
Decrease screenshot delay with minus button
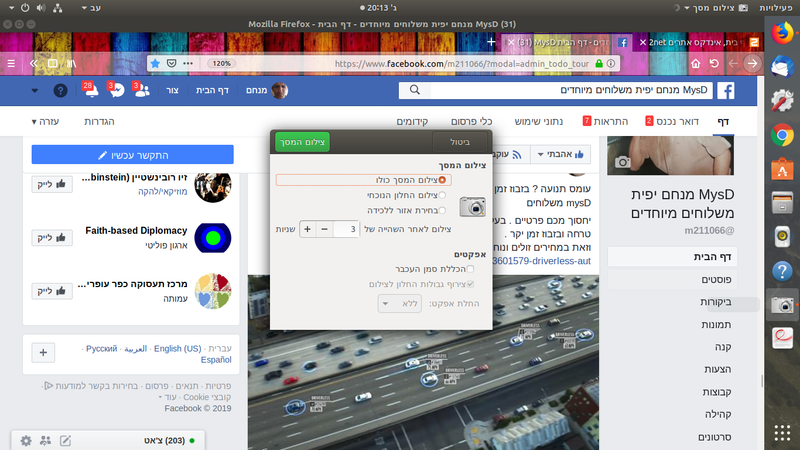point(324,229)
